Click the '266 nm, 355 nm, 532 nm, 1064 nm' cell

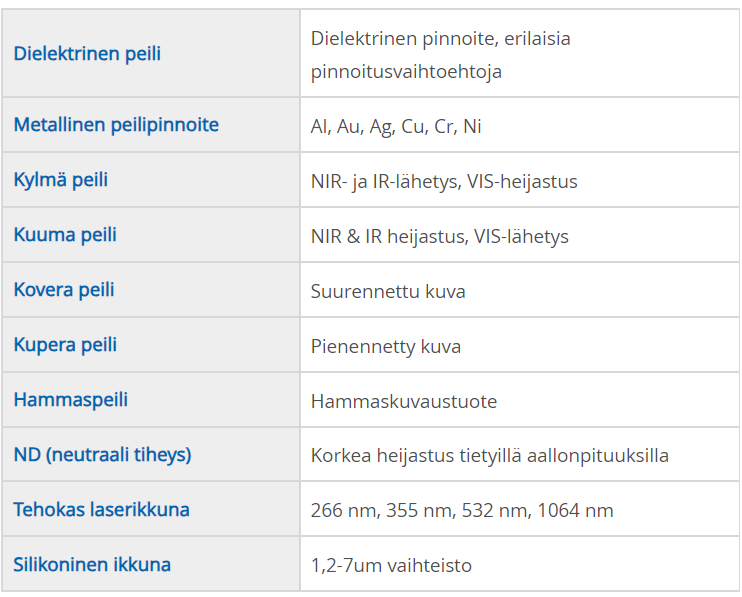tap(462, 511)
